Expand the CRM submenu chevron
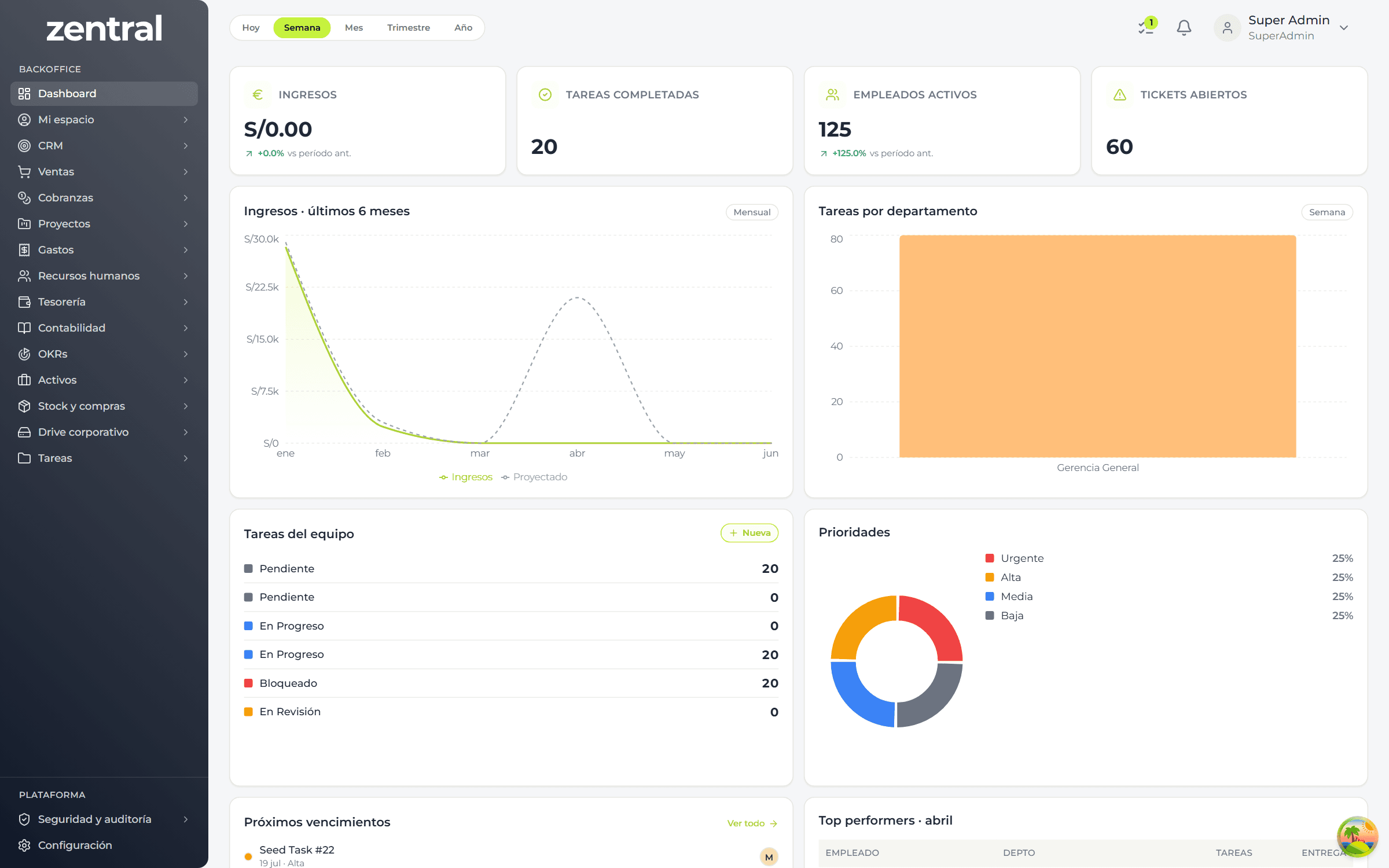 tap(186, 146)
